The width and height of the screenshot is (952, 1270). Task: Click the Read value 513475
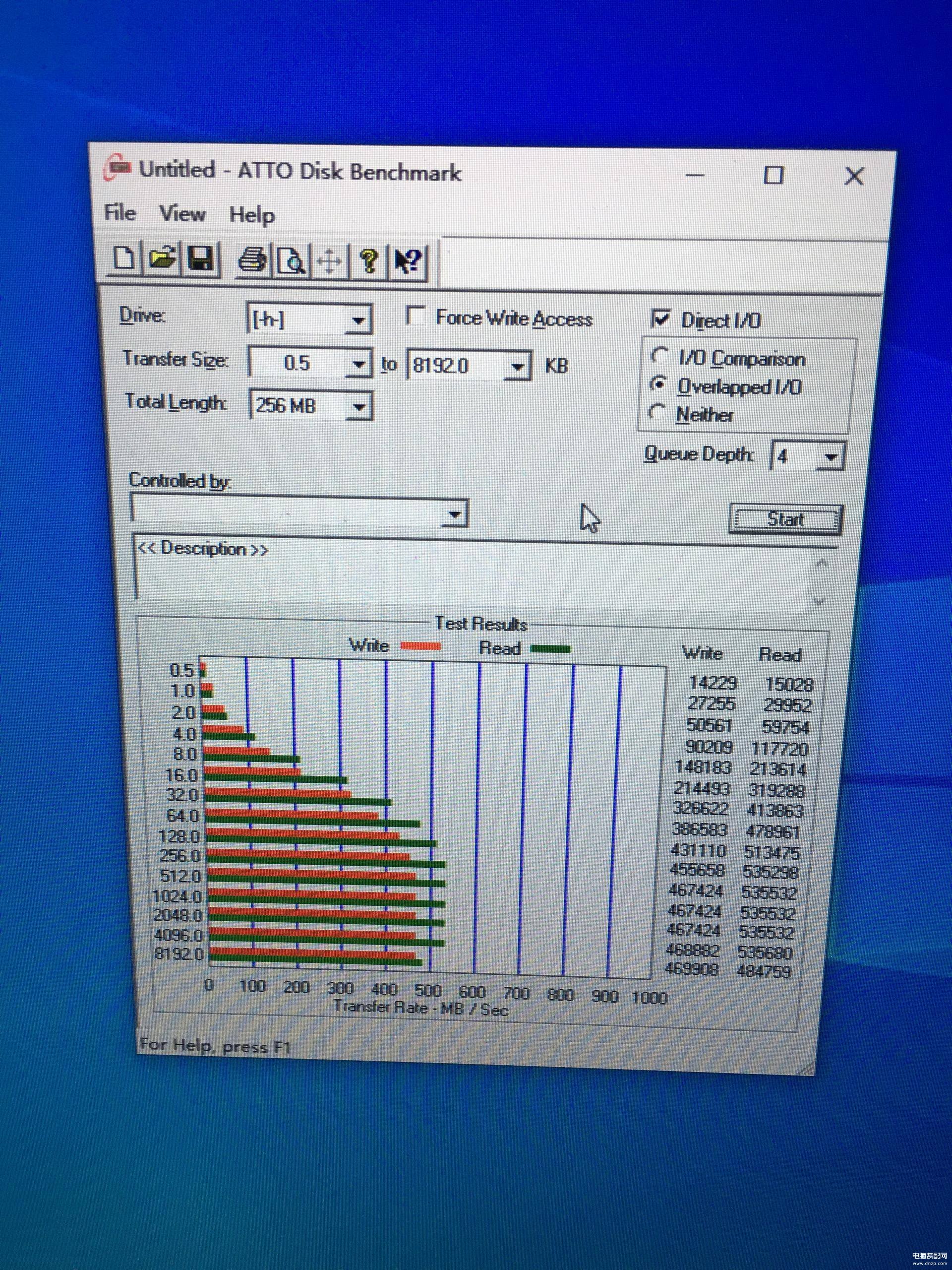[772, 852]
